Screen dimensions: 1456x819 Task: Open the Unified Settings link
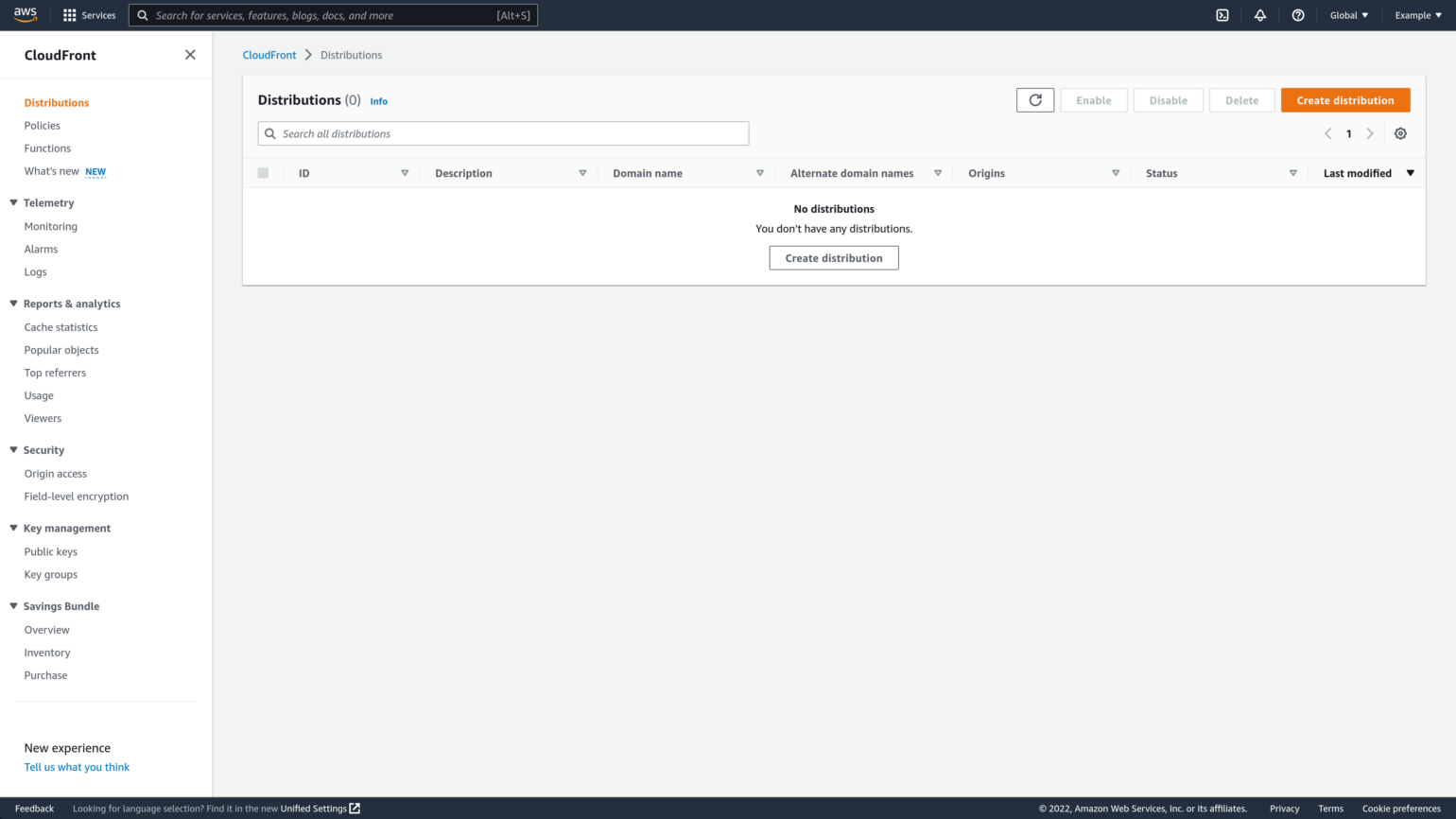[313, 809]
